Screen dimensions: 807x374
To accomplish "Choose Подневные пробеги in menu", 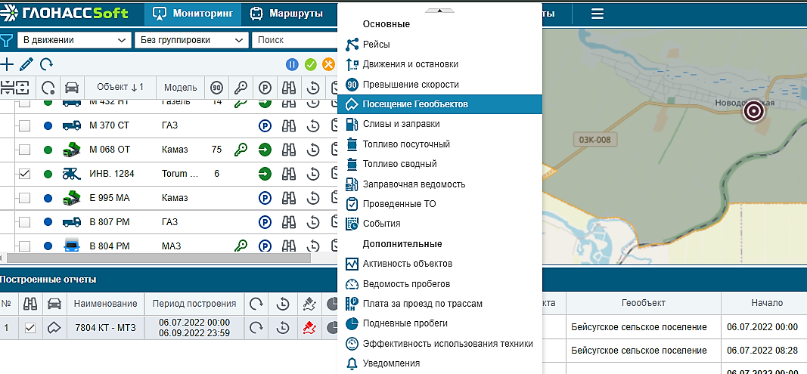I will click(439, 324).
